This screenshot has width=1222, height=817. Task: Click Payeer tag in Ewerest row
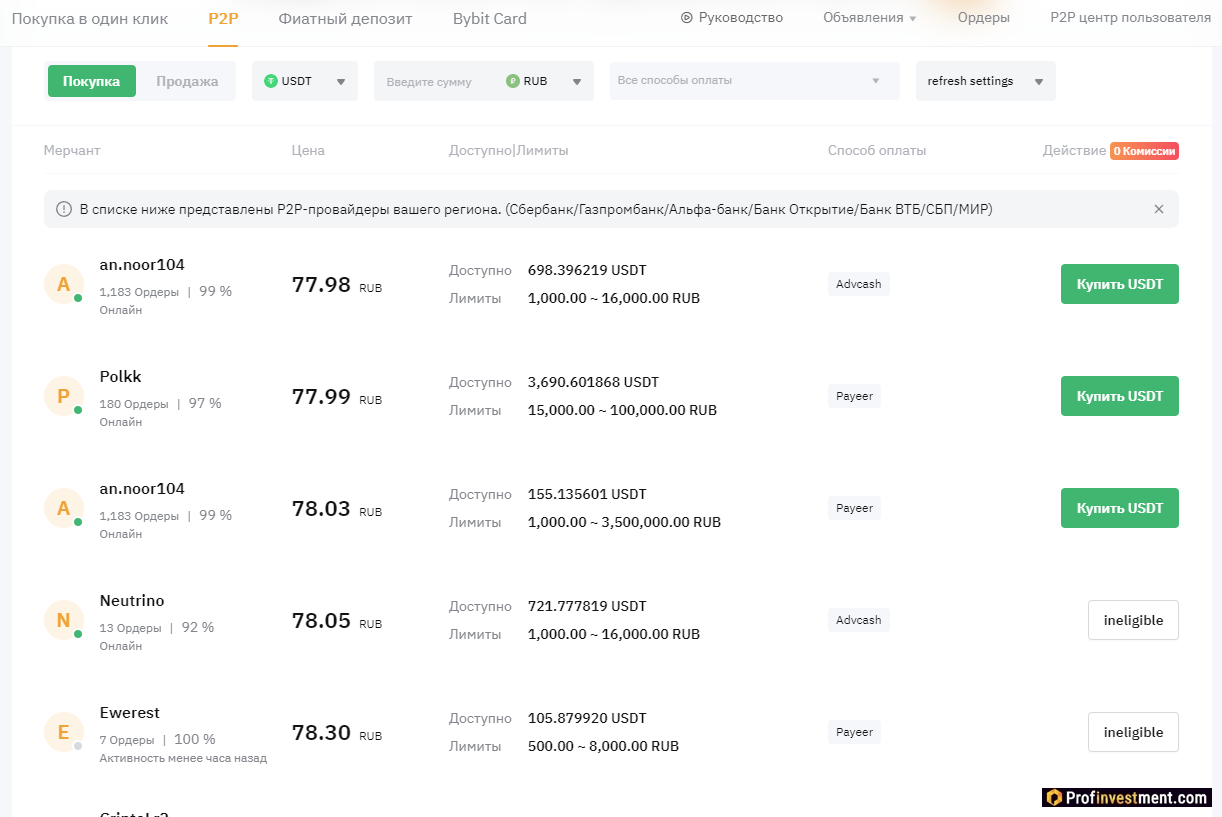click(855, 732)
